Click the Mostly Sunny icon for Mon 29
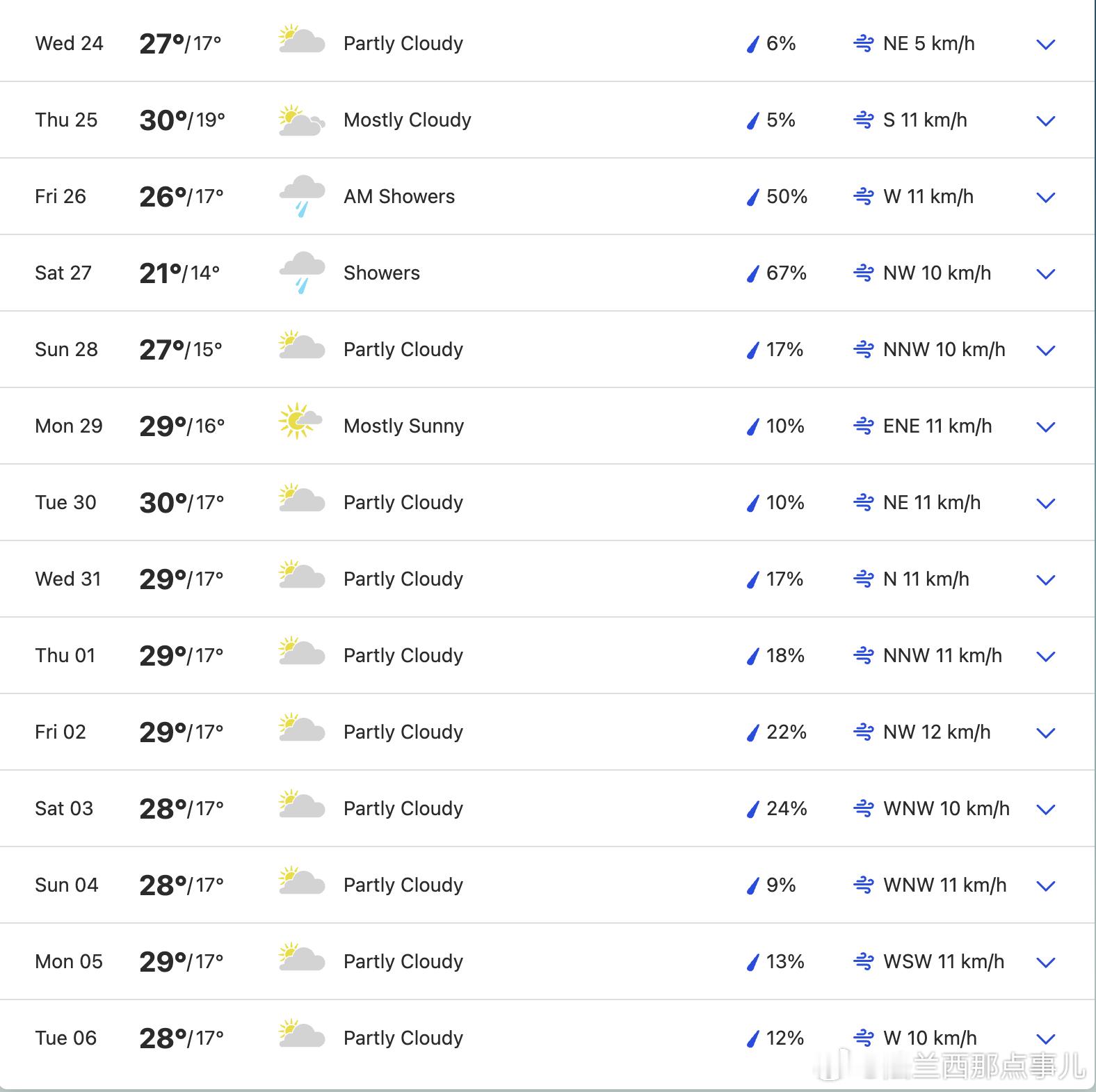Image resolution: width=1096 pixels, height=1092 pixels. click(x=300, y=421)
